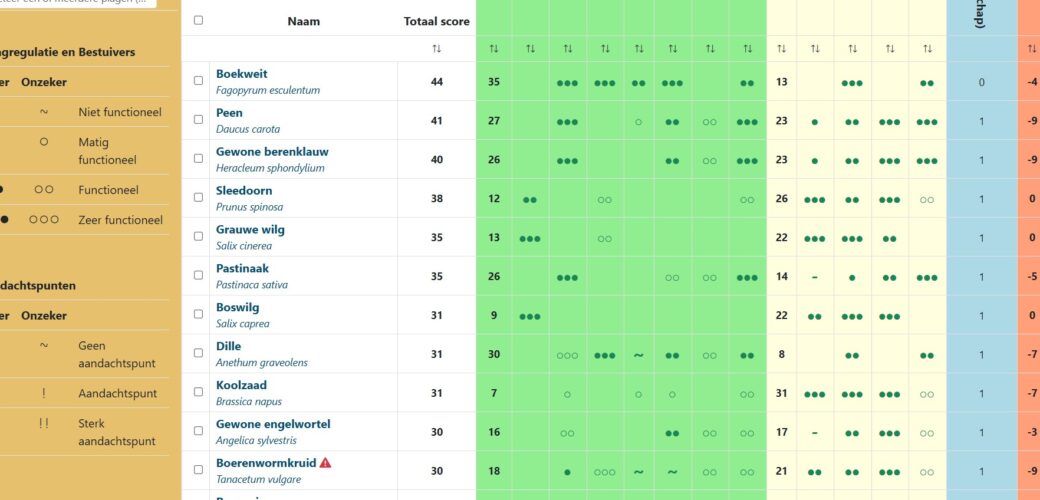Check the Boekweit row checkbox
This screenshot has width=1040, height=500.
tap(198, 81)
